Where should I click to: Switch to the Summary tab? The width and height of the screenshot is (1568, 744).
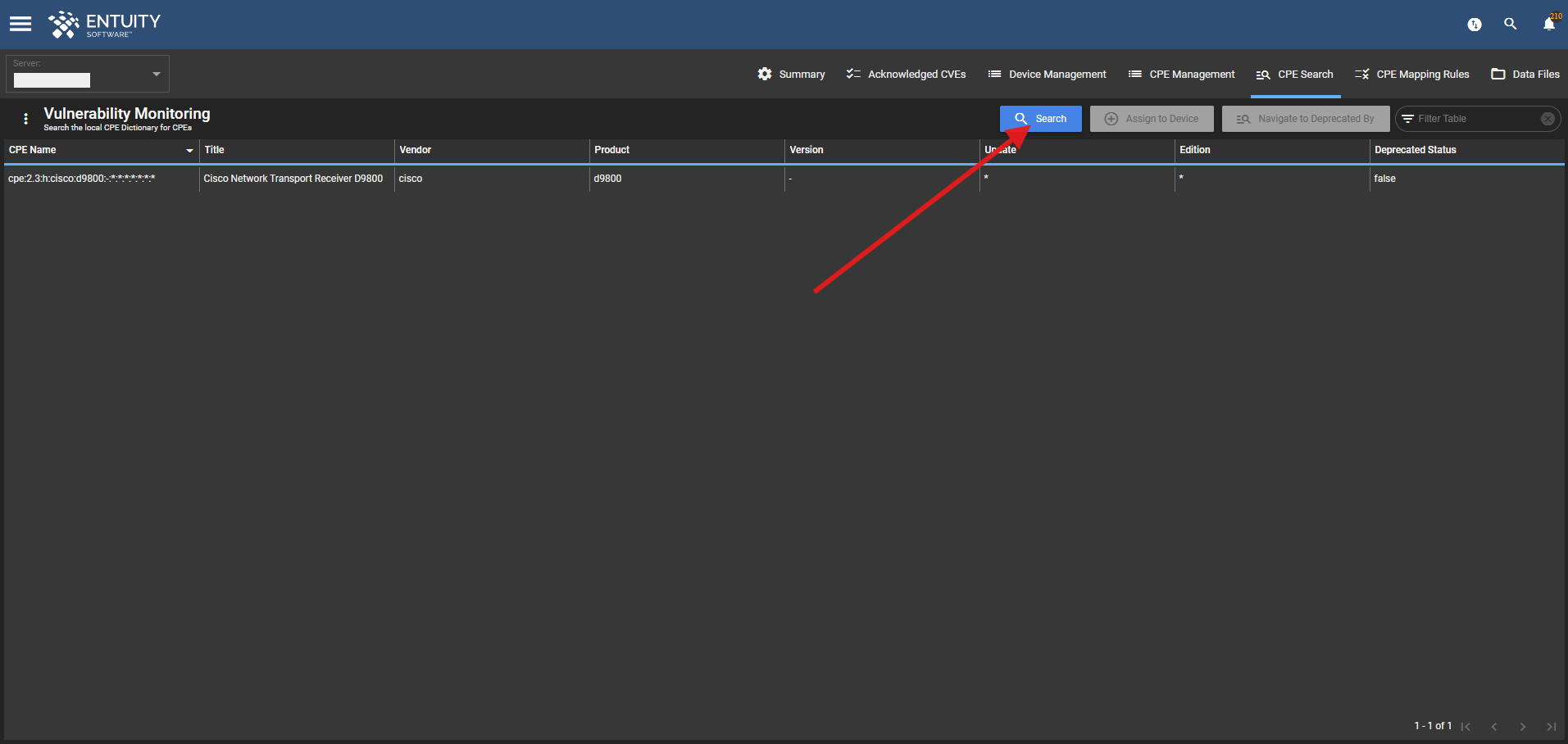click(x=791, y=74)
